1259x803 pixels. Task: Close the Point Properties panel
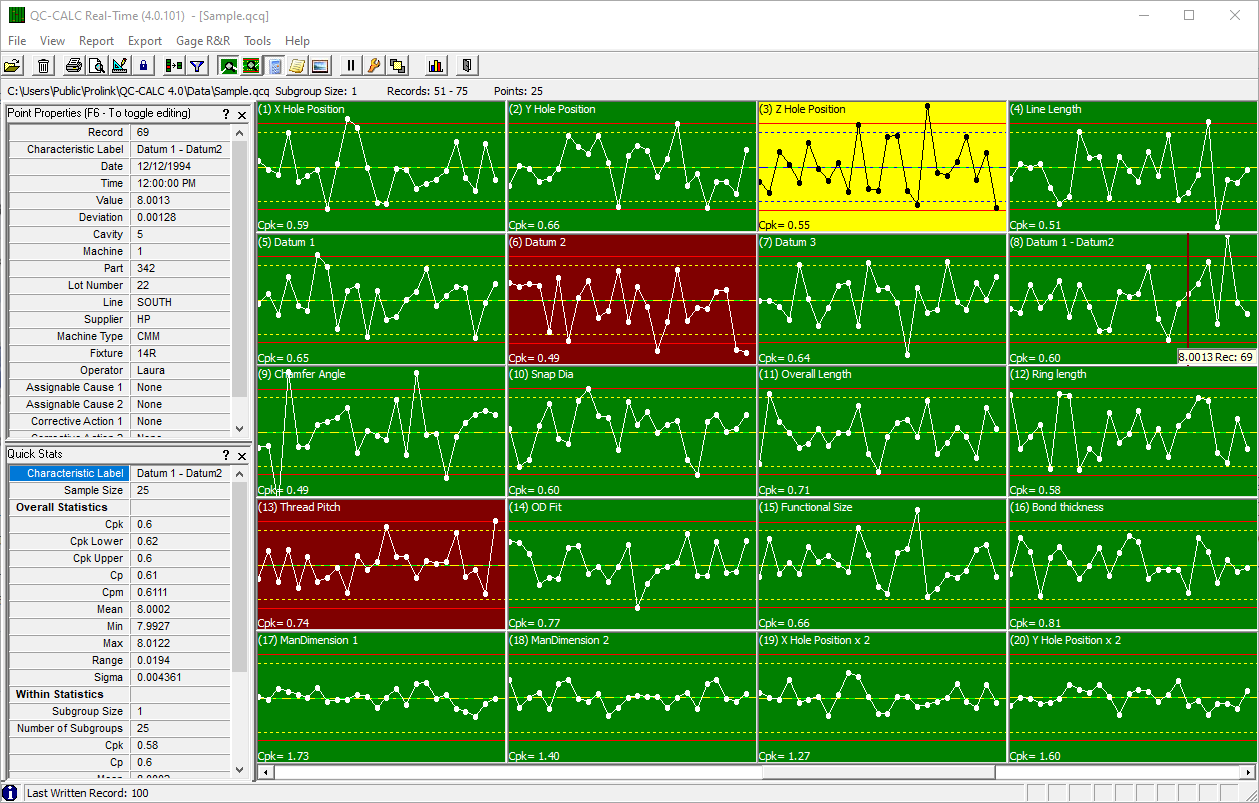click(241, 114)
